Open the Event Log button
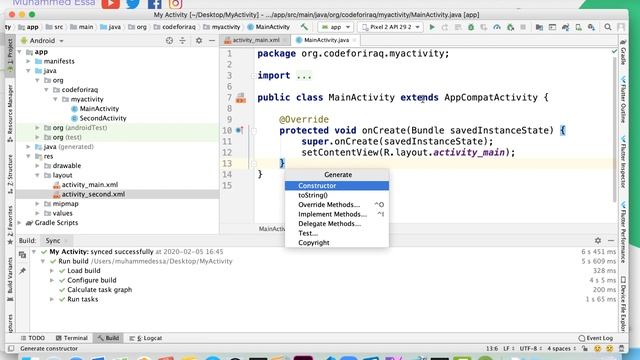 [x=596, y=338]
